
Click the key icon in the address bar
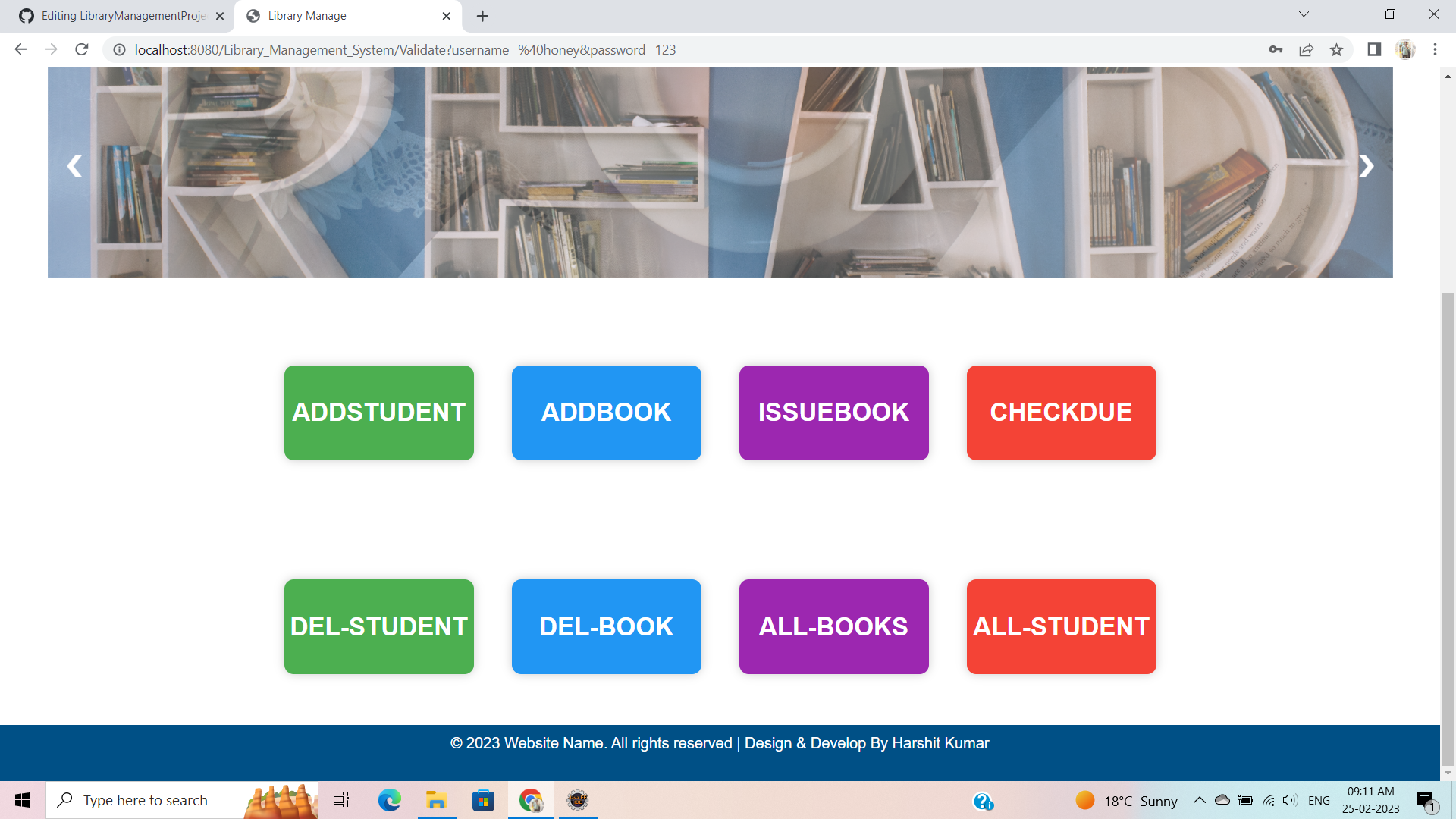(x=1275, y=49)
